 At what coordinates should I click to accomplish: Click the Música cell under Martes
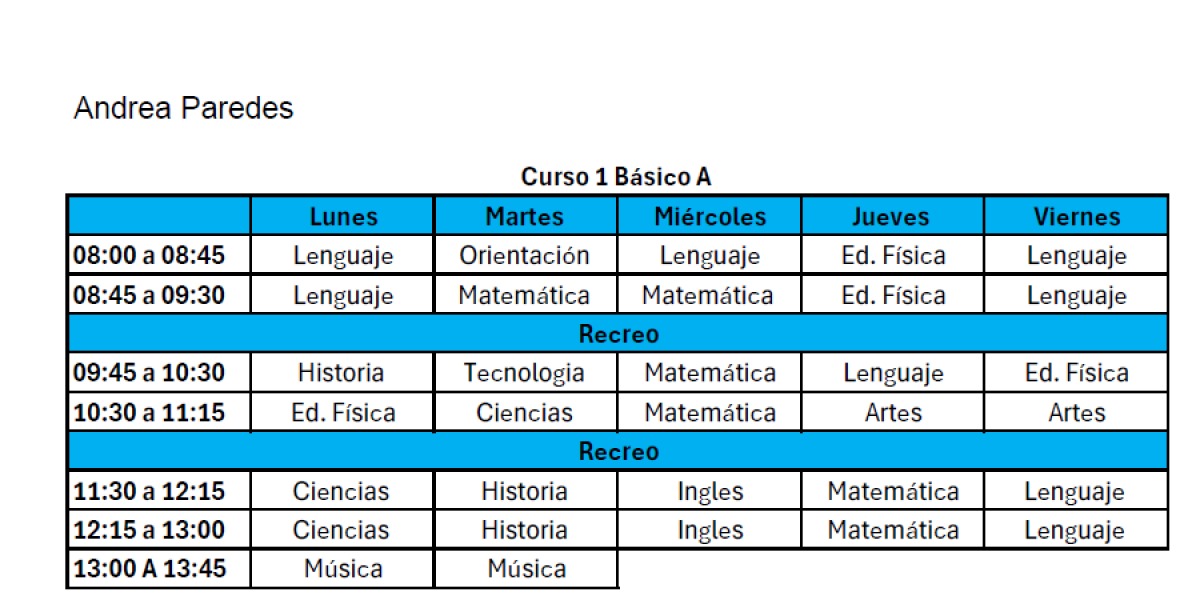(x=525, y=569)
